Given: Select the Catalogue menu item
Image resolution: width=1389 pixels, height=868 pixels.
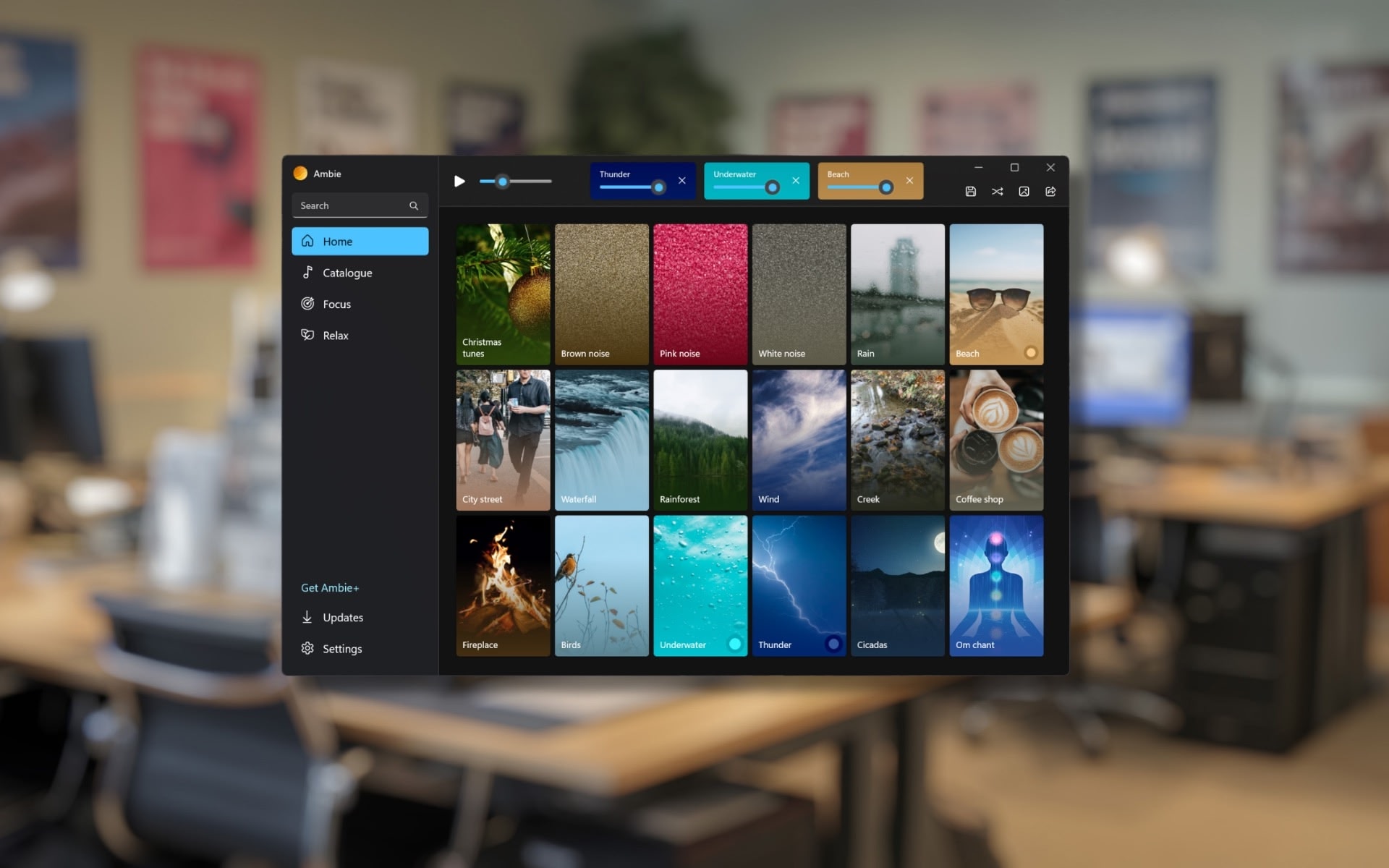Looking at the screenshot, I should [x=347, y=273].
